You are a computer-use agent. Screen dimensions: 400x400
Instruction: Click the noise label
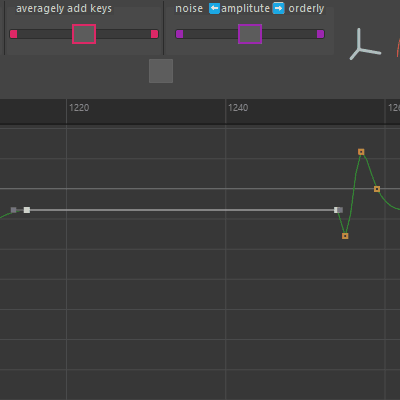[189, 9]
